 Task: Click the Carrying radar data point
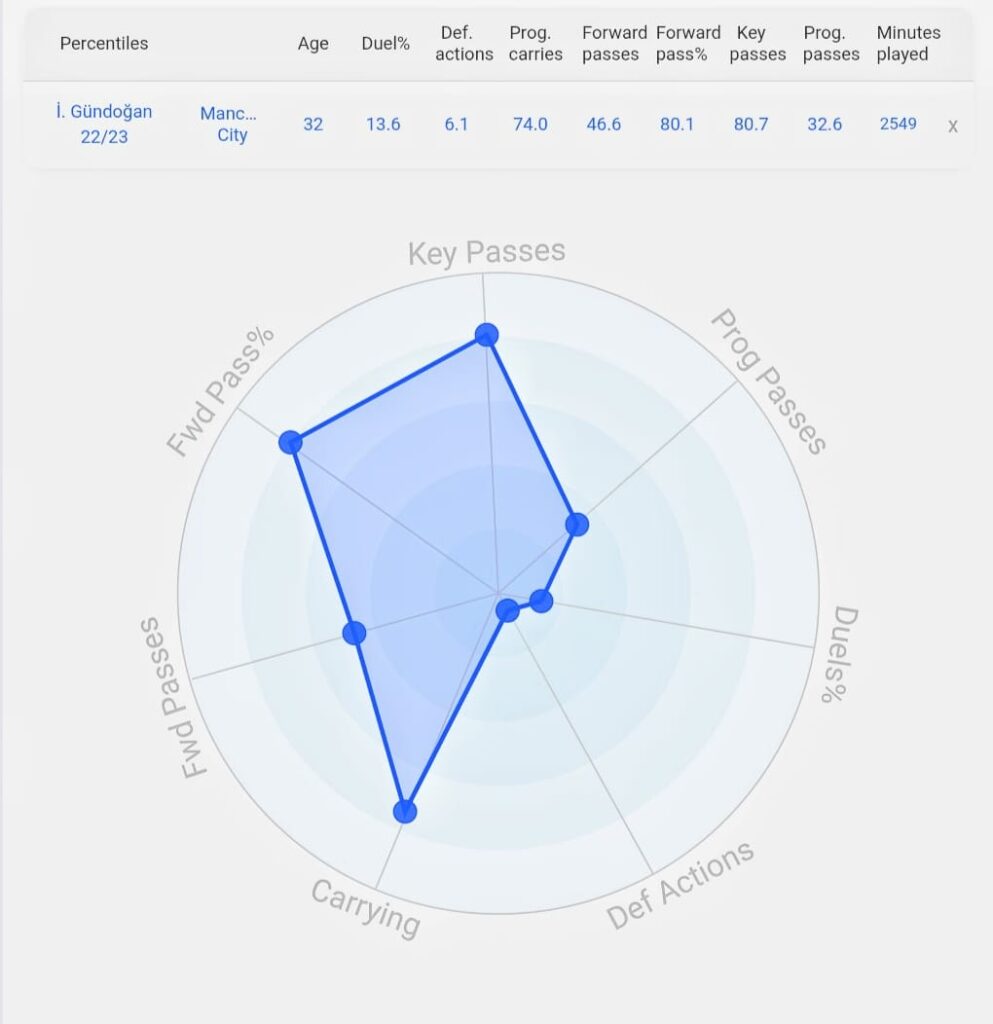[x=405, y=812]
